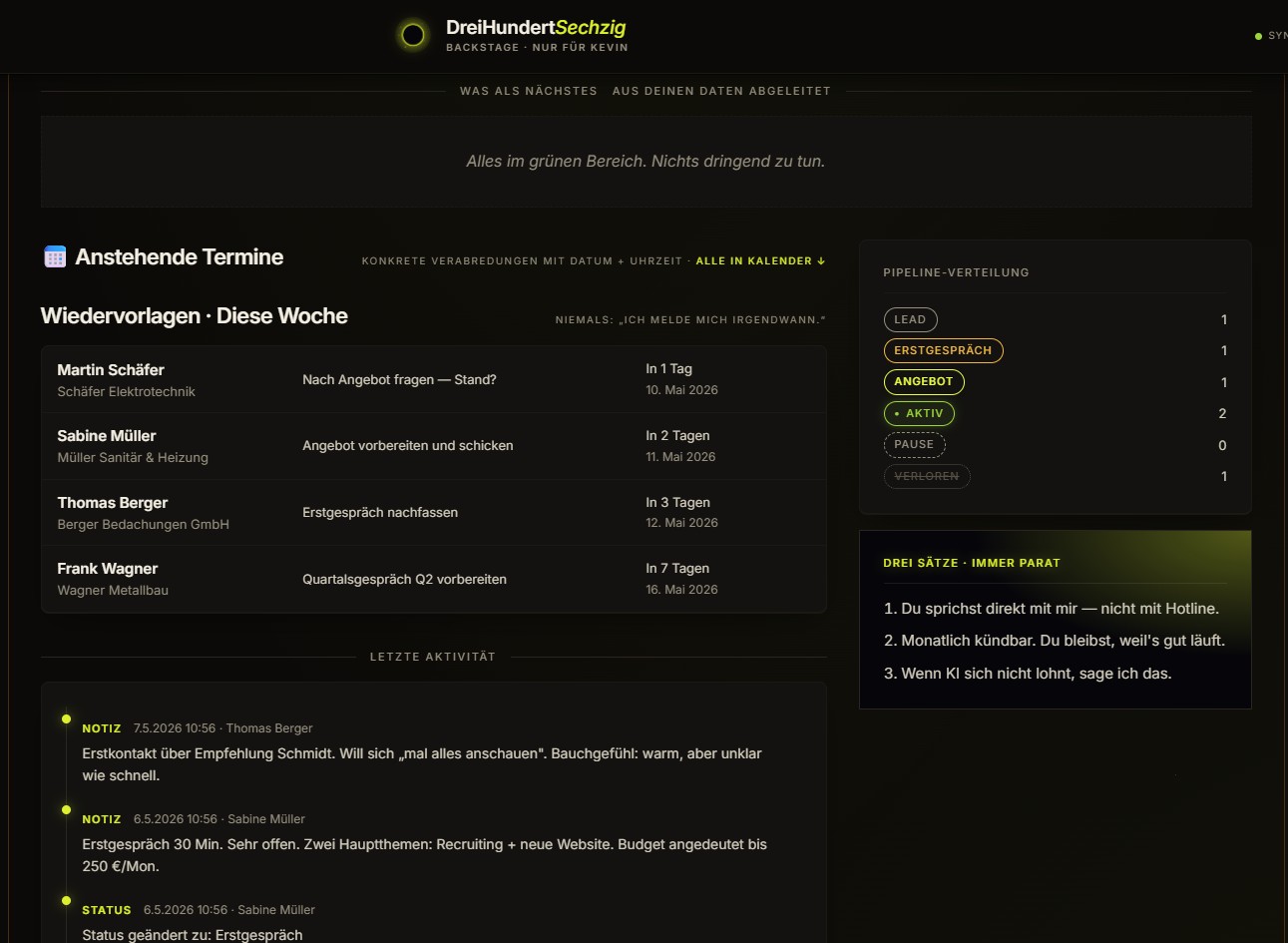Click 'DREI SÄTZE · IMMER PARAT' card title
Image resolution: width=1288 pixels, height=943 pixels.
click(972, 563)
